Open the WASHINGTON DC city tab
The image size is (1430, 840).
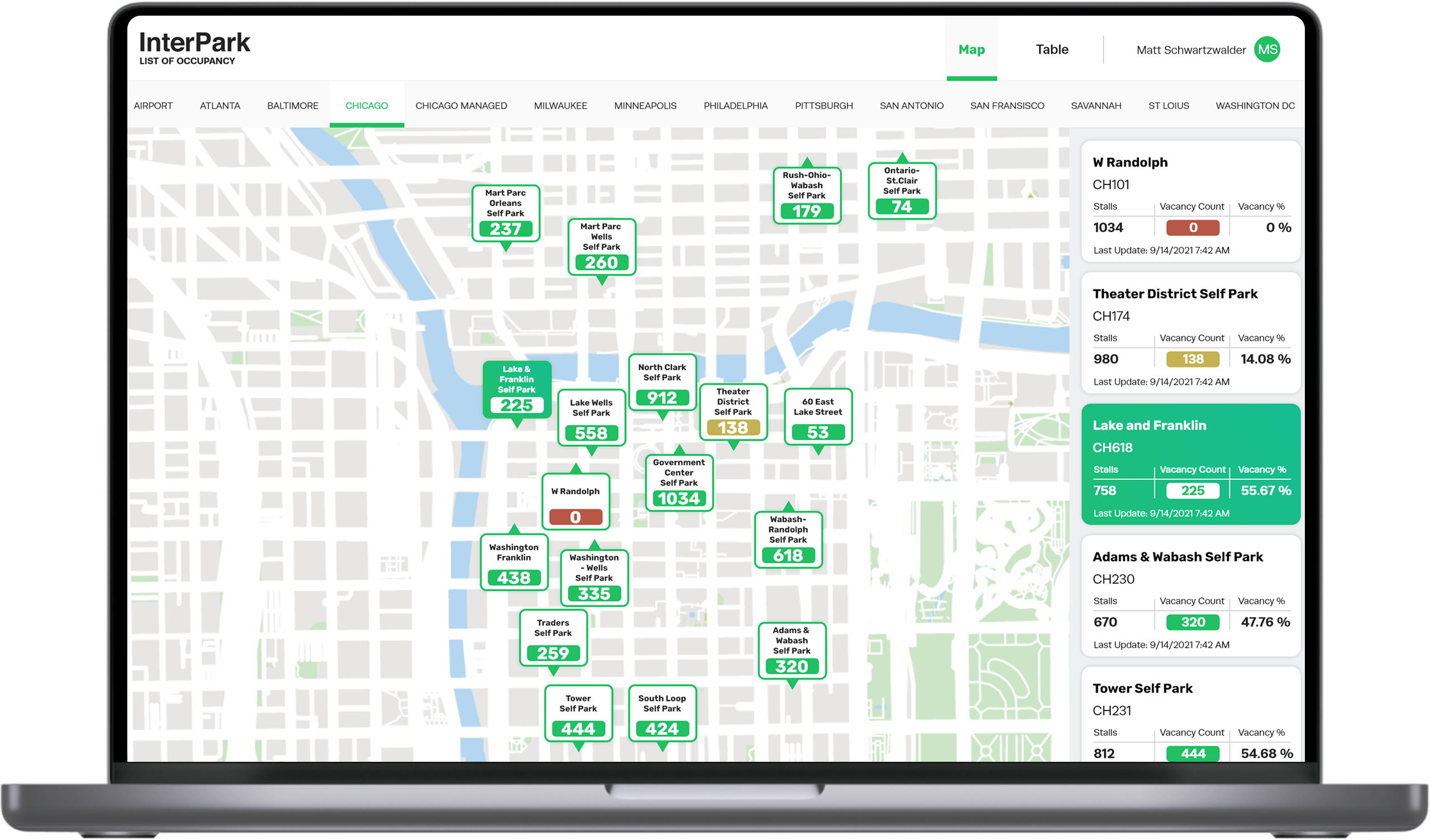1255,106
